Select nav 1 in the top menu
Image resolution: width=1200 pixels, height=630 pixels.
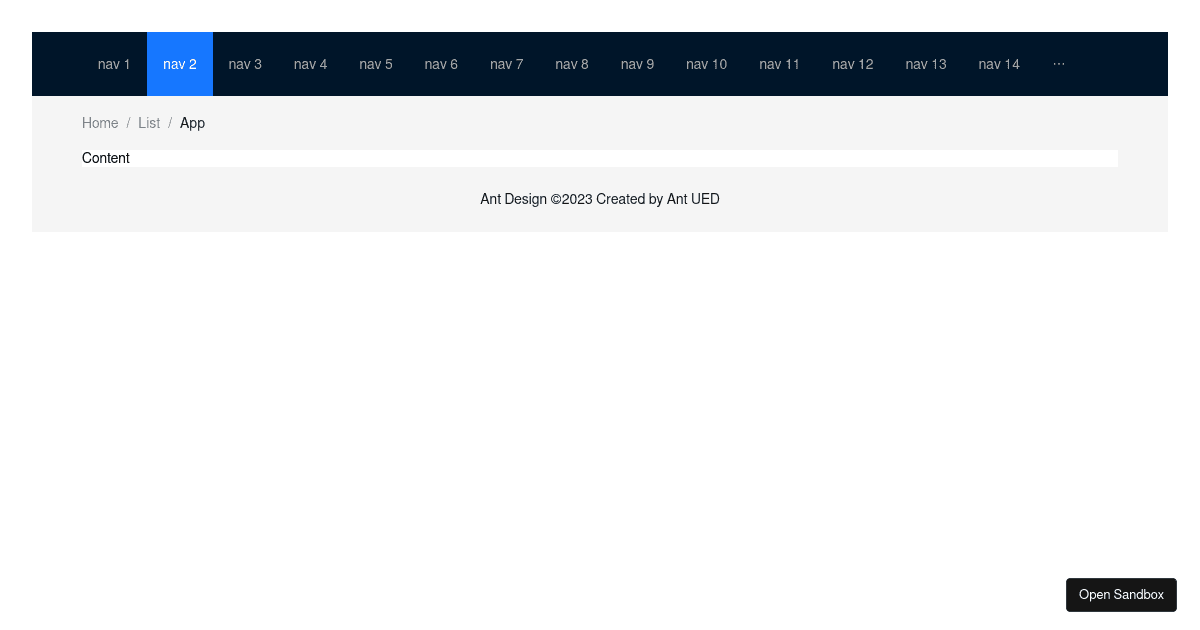pyautogui.click(x=114, y=64)
